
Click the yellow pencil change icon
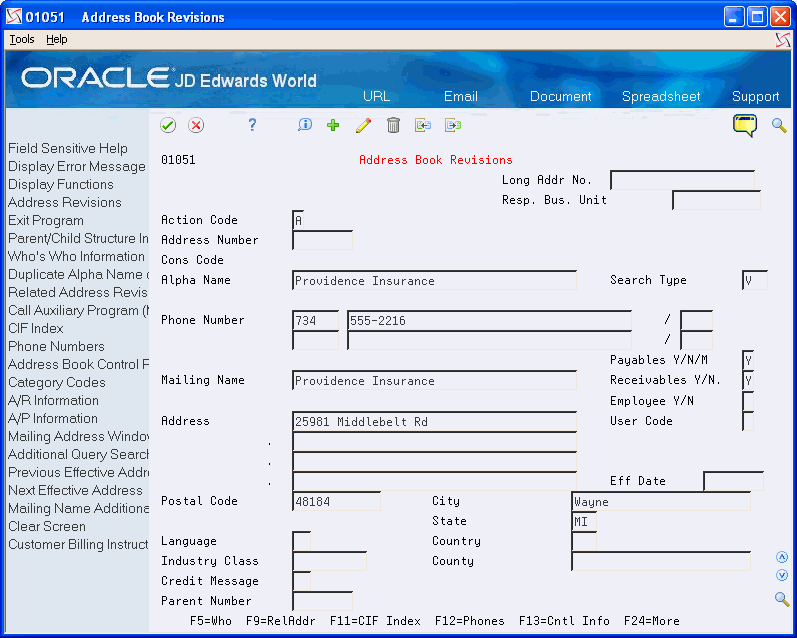[x=363, y=125]
